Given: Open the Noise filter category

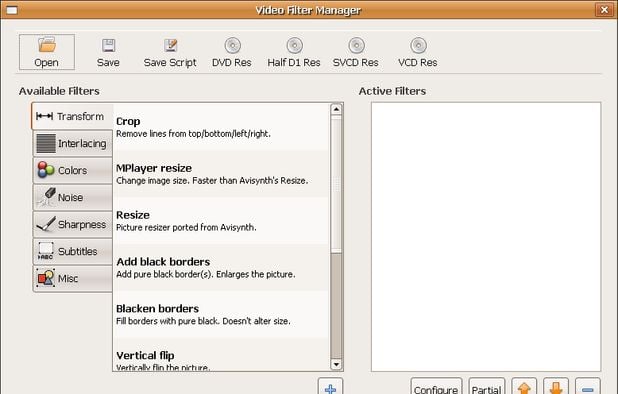Looking at the screenshot, I should click(x=73, y=197).
